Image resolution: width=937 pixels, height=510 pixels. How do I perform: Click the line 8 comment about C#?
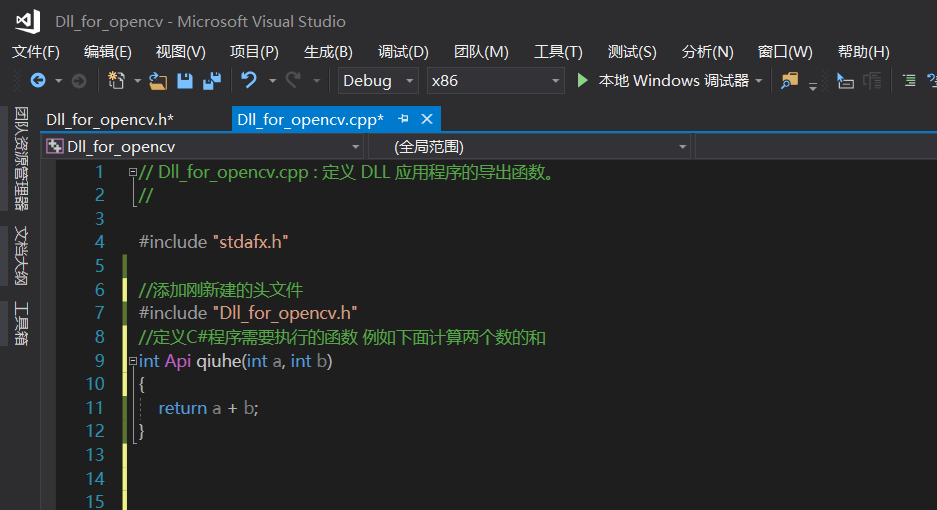[x=342, y=338]
